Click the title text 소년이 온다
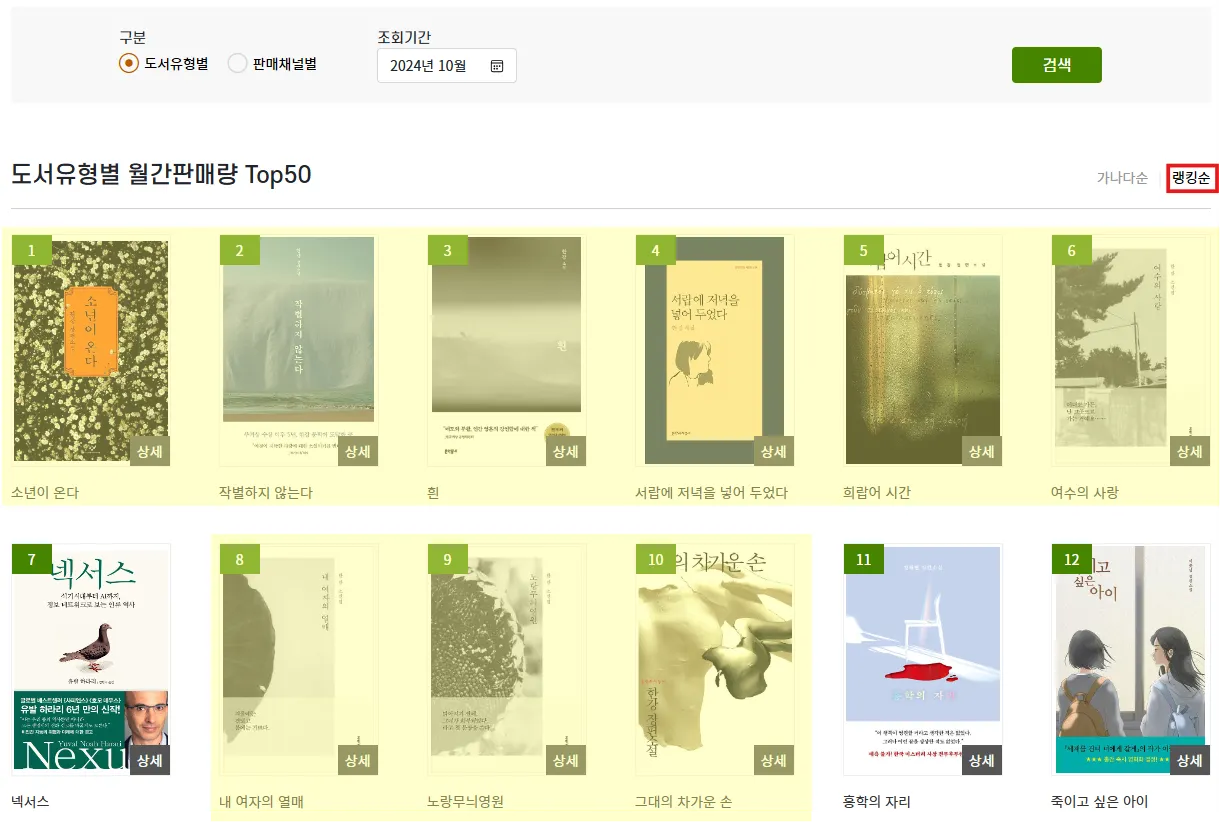This screenshot has width=1220, height=822. pos(45,493)
